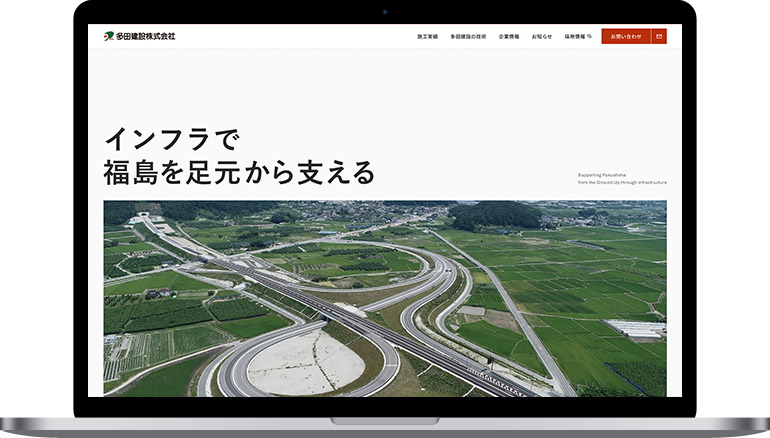Click the green and red company logo icon
This screenshot has width=770, height=438.
pyautogui.click(x=108, y=36)
